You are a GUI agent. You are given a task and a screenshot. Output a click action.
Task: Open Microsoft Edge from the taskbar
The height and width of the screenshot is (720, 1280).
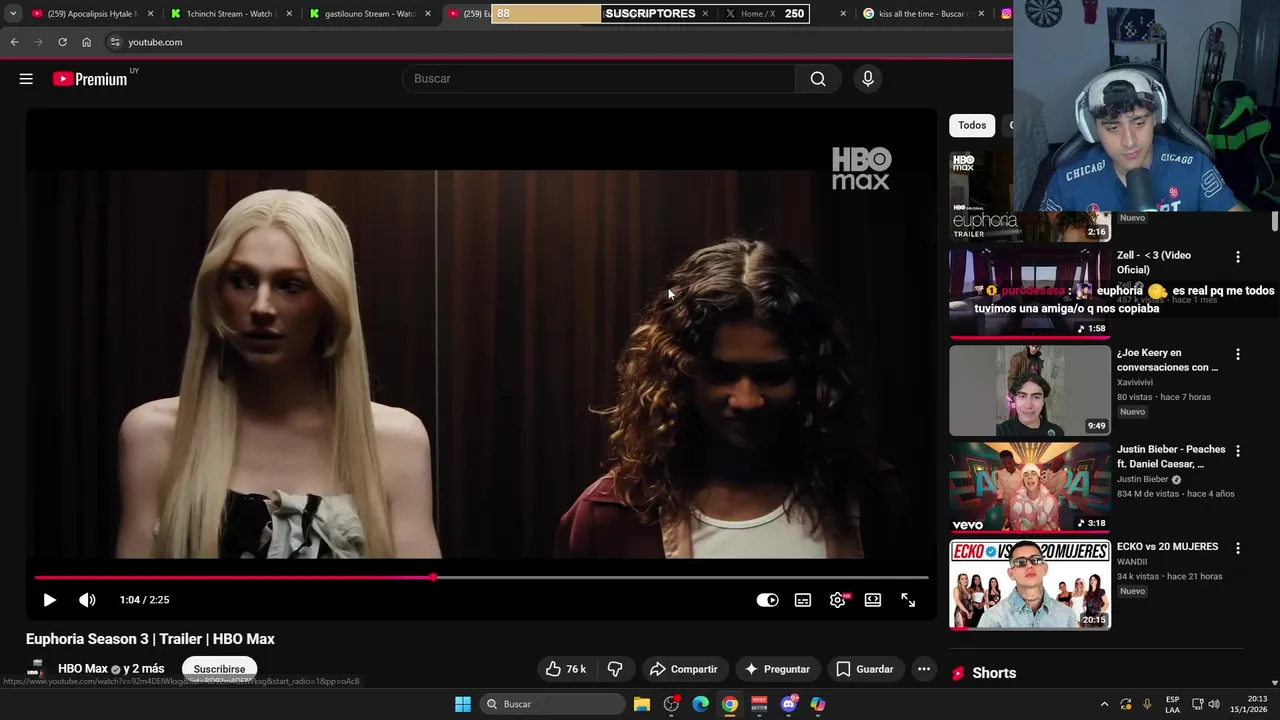point(701,704)
